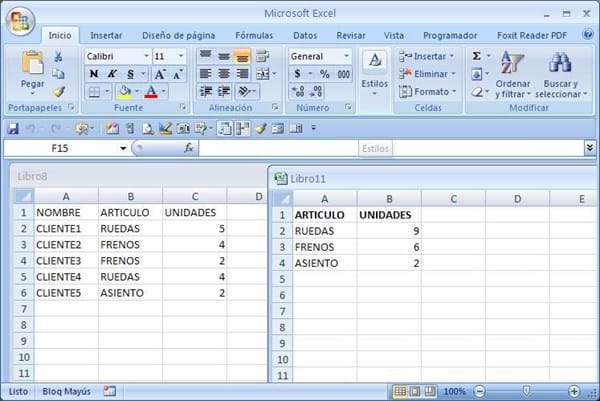Click the AutoSum sigma icon

pos(476,56)
